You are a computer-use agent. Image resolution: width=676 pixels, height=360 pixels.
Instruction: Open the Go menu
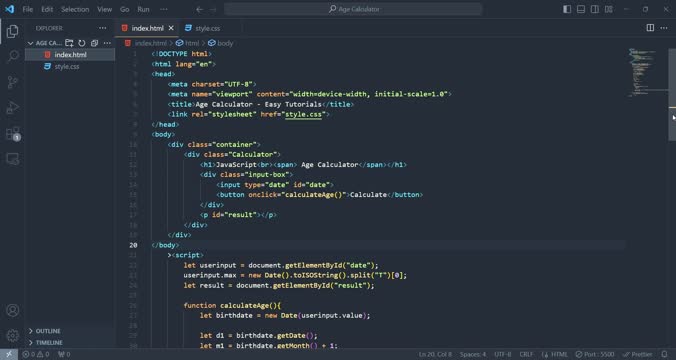(125, 9)
